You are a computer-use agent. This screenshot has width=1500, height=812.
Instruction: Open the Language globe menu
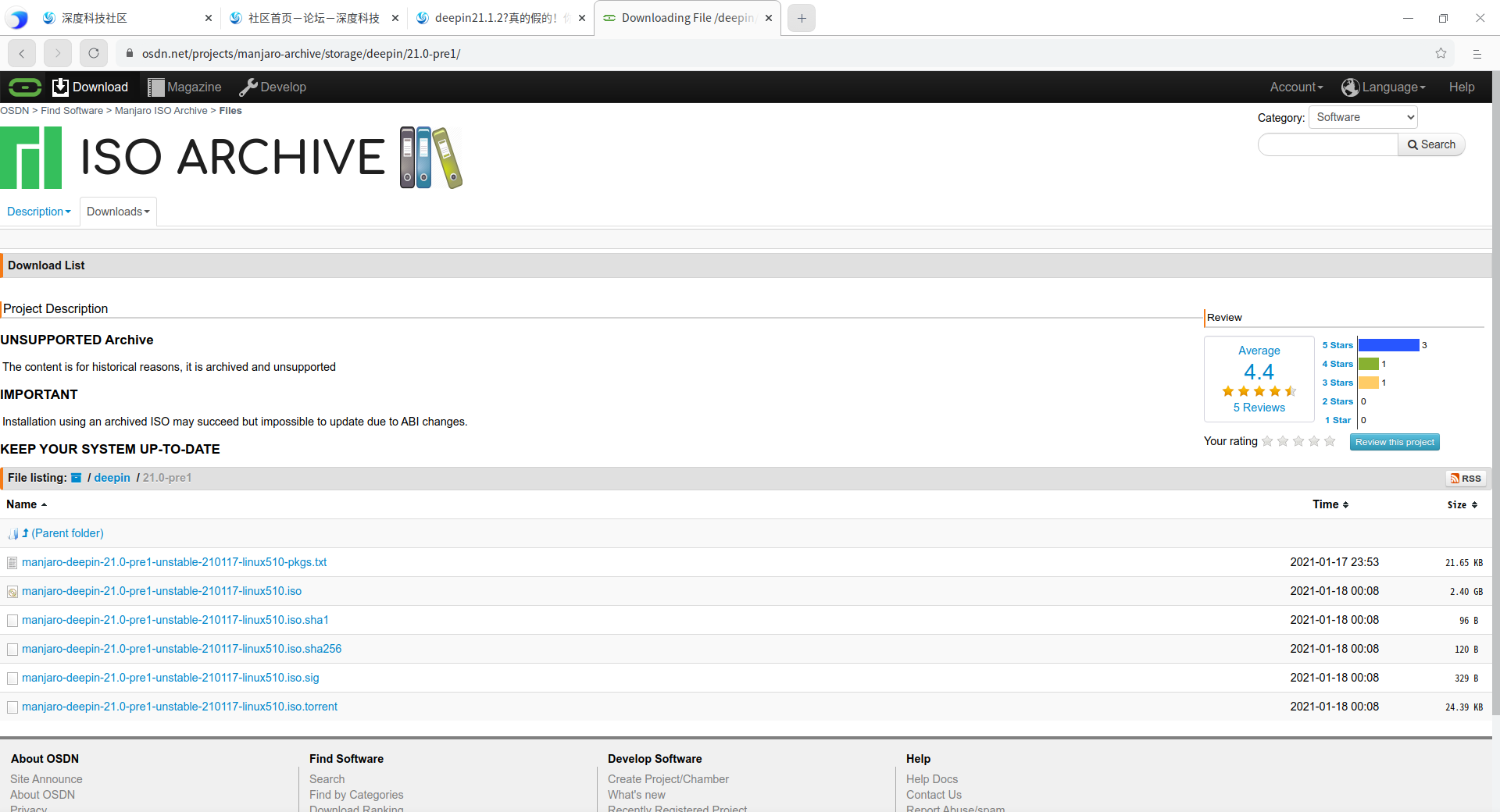pyautogui.click(x=1349, y=87)
